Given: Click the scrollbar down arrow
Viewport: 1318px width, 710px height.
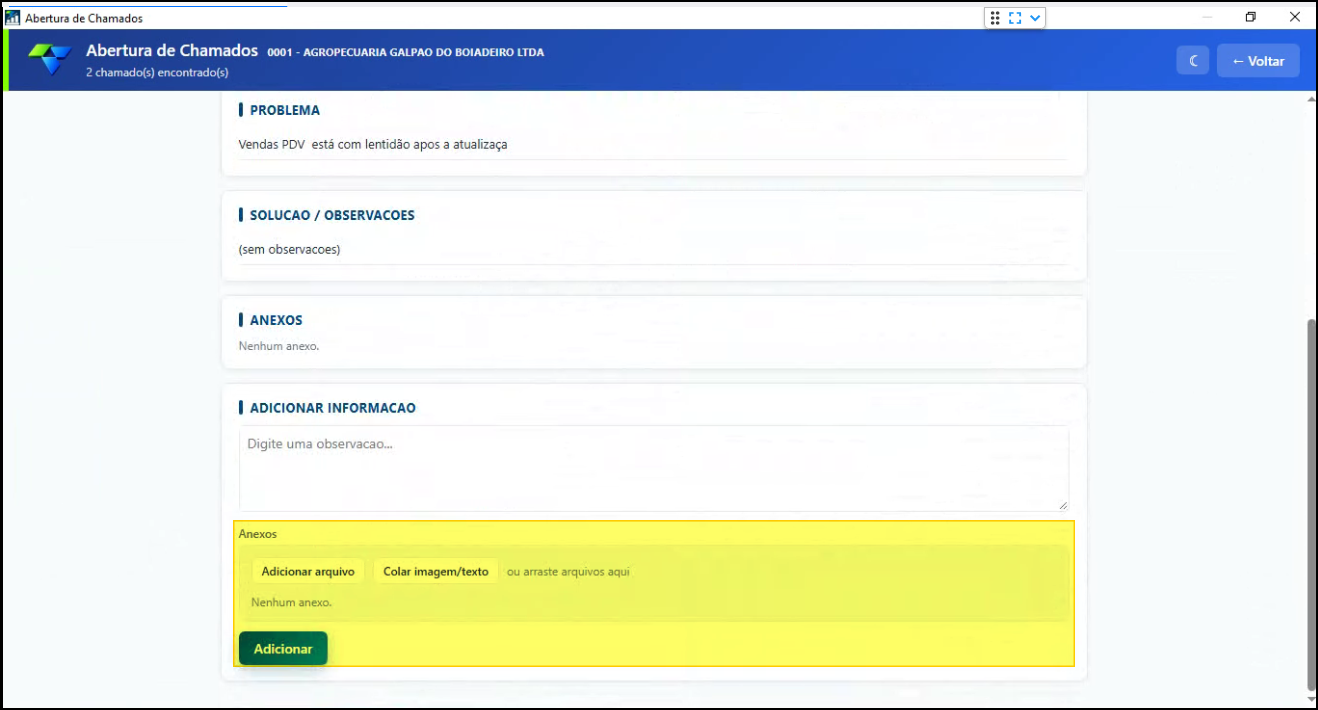Looking at the screenshot, I should tap(1312, 699).
